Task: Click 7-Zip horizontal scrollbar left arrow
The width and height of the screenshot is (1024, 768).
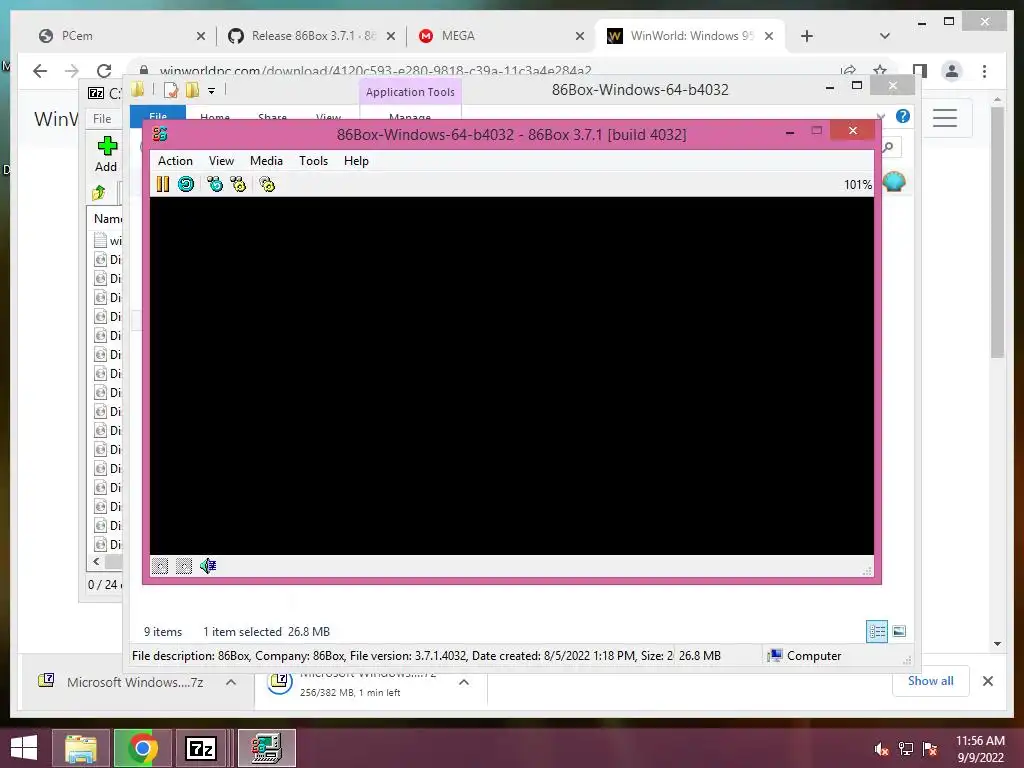Action: click(x=97, y=562)
